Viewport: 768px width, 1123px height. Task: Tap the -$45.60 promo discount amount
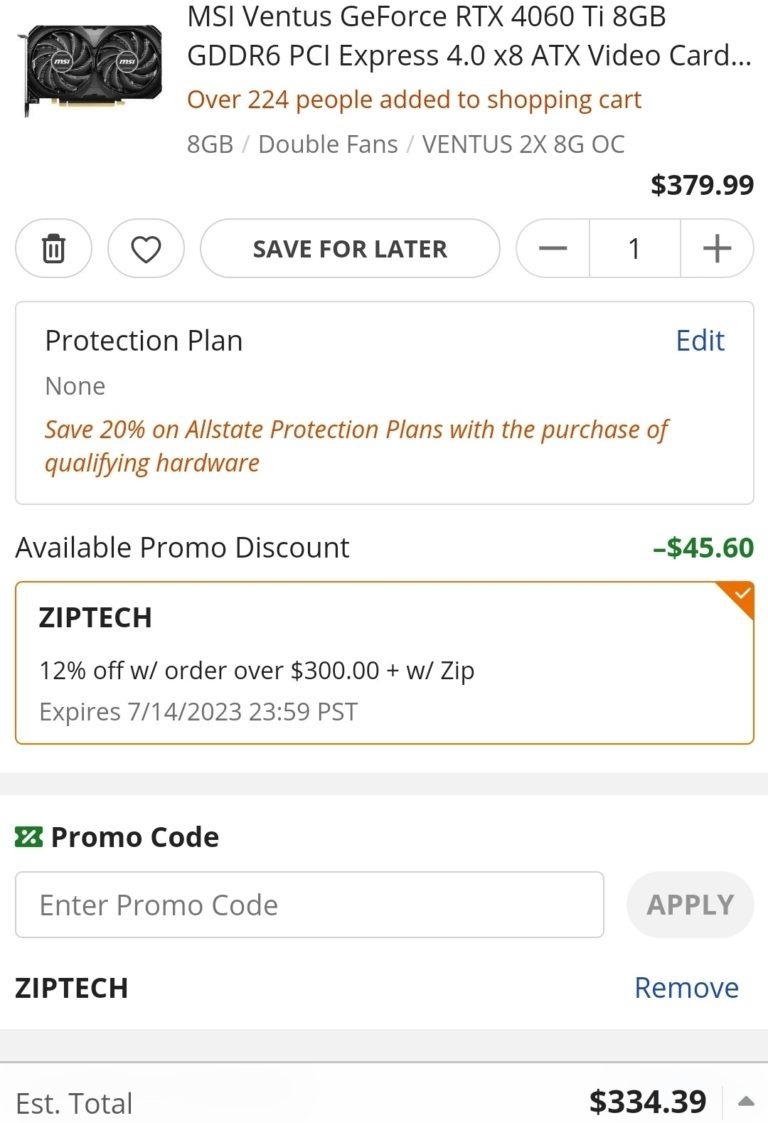pos(703,548)
